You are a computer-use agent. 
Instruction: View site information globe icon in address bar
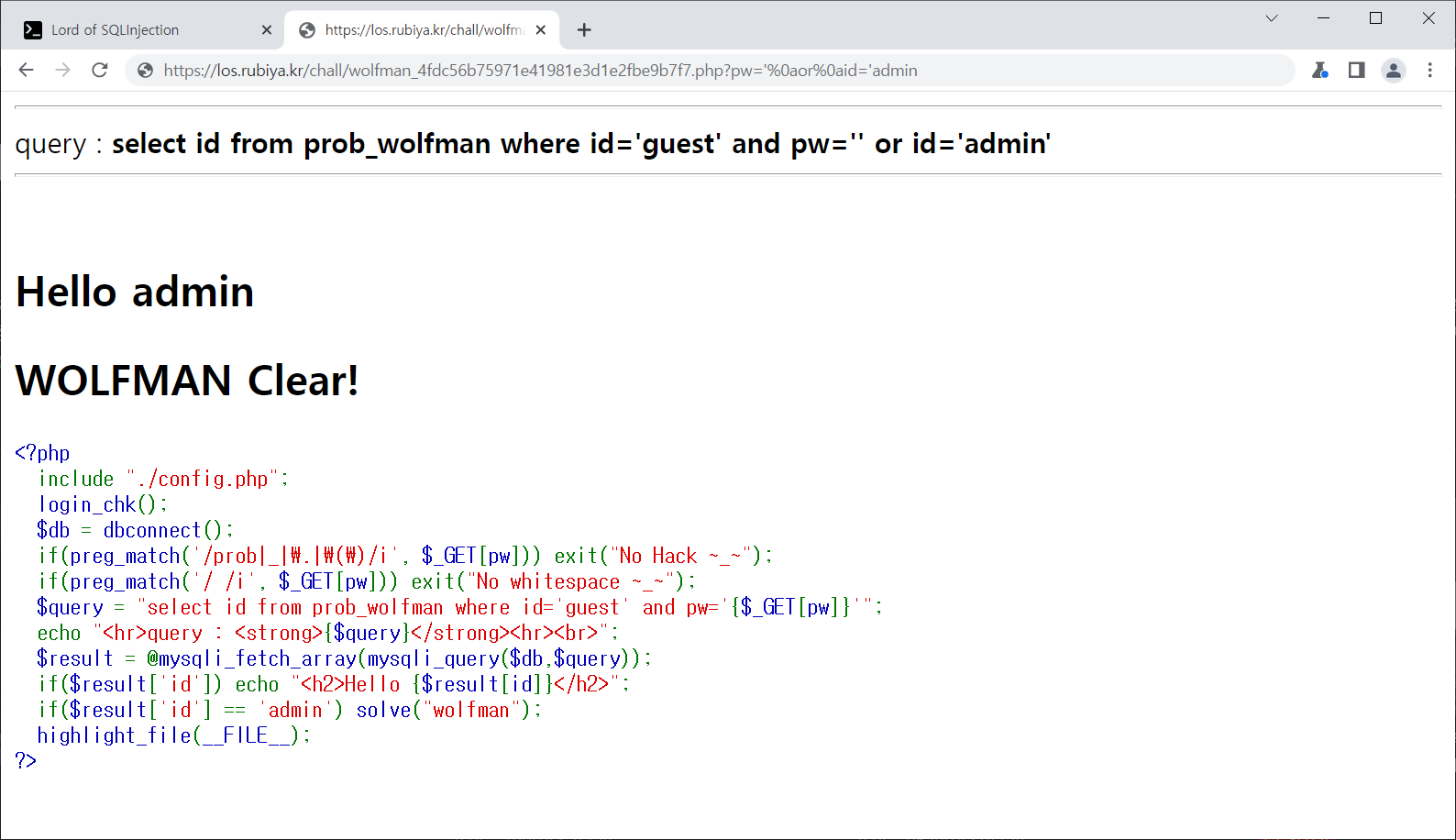(x=145, y=71)
